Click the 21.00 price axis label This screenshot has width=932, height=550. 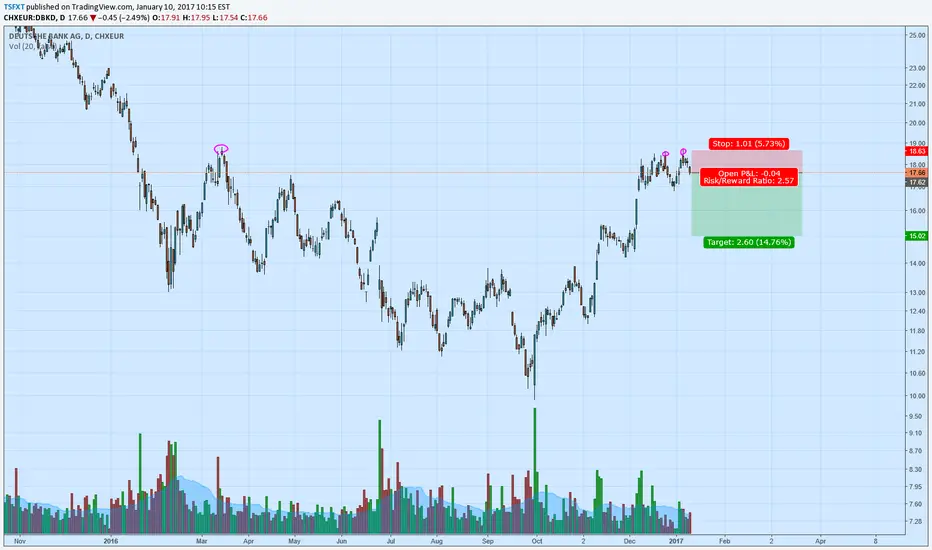coord(917,104)
